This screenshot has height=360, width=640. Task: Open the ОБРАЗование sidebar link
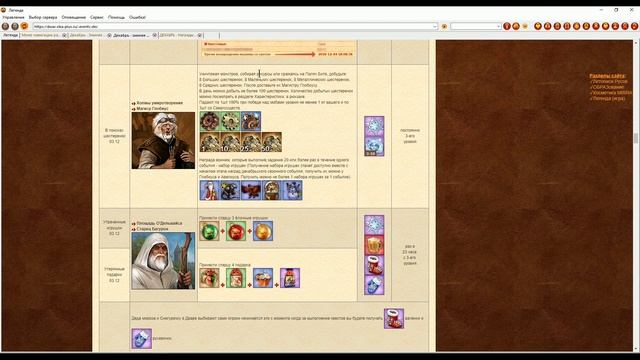pyautogui.click(x=608, y=87)
